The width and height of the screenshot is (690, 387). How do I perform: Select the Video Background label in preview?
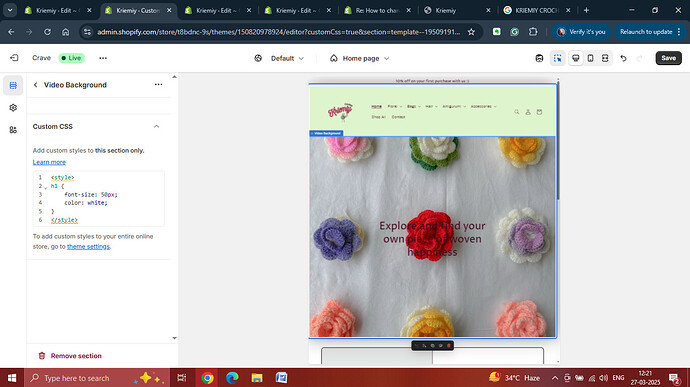point(326,133)
